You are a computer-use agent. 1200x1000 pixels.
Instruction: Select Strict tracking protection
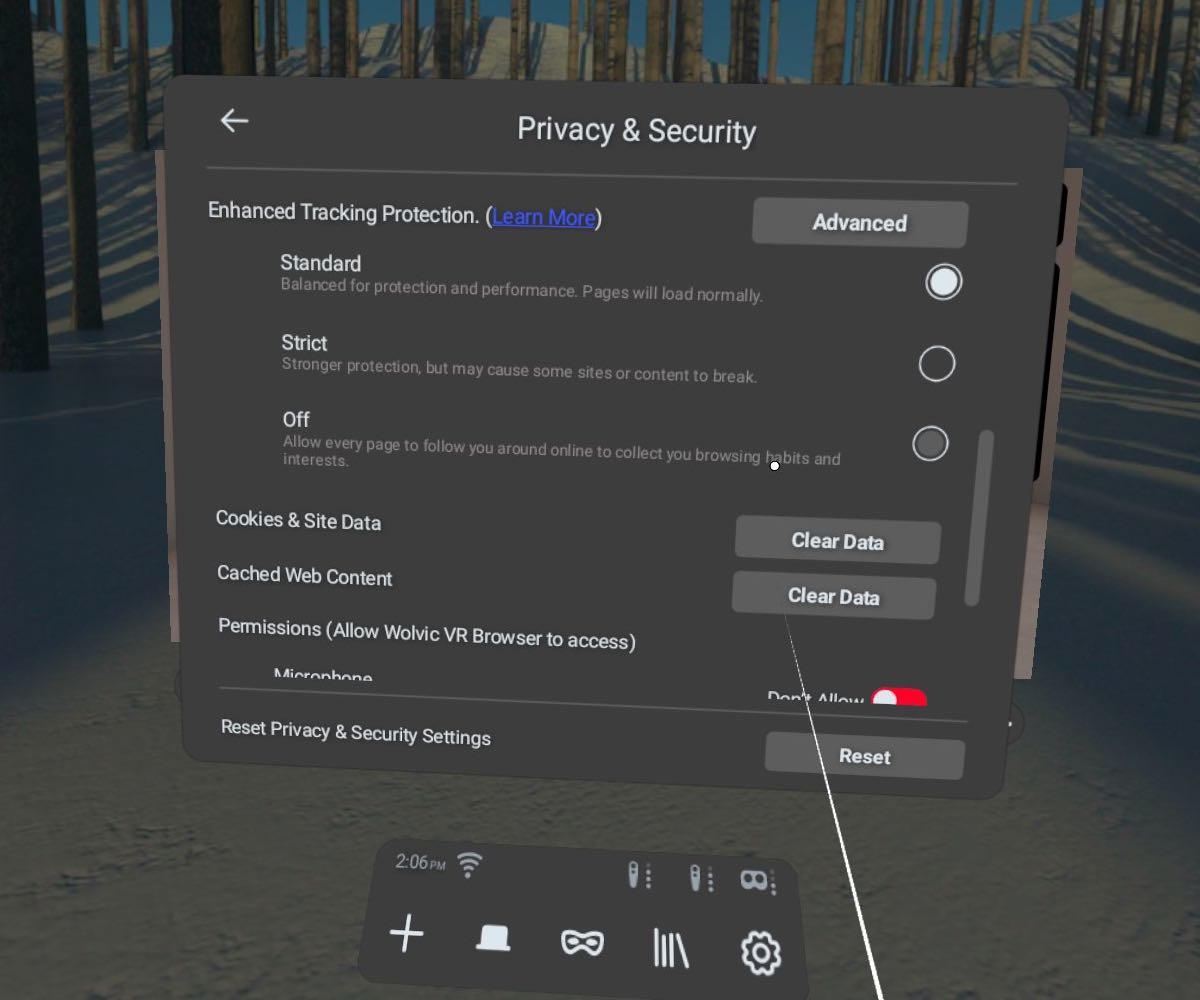click(x=937, y=363)
